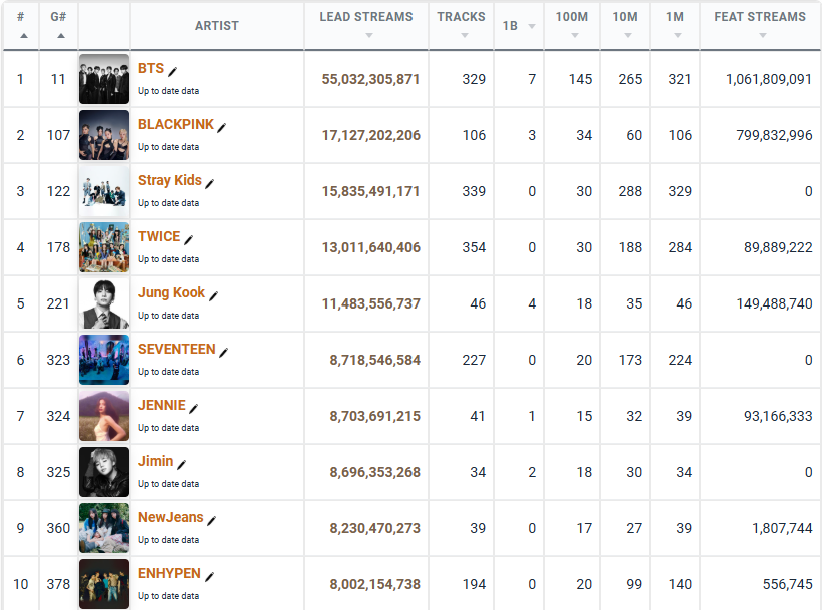This screenshot has width=822, height=610.
Task: Select lead streams value 13,011,640,406
Action: (371, 248)
